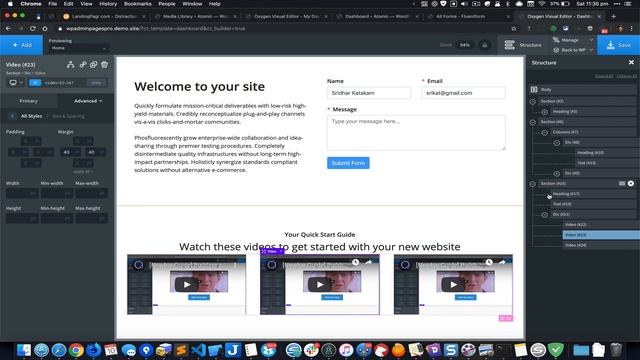Click the back arrow beside All Styles
Screen dimensions: 640x360
tap(12, 116)
